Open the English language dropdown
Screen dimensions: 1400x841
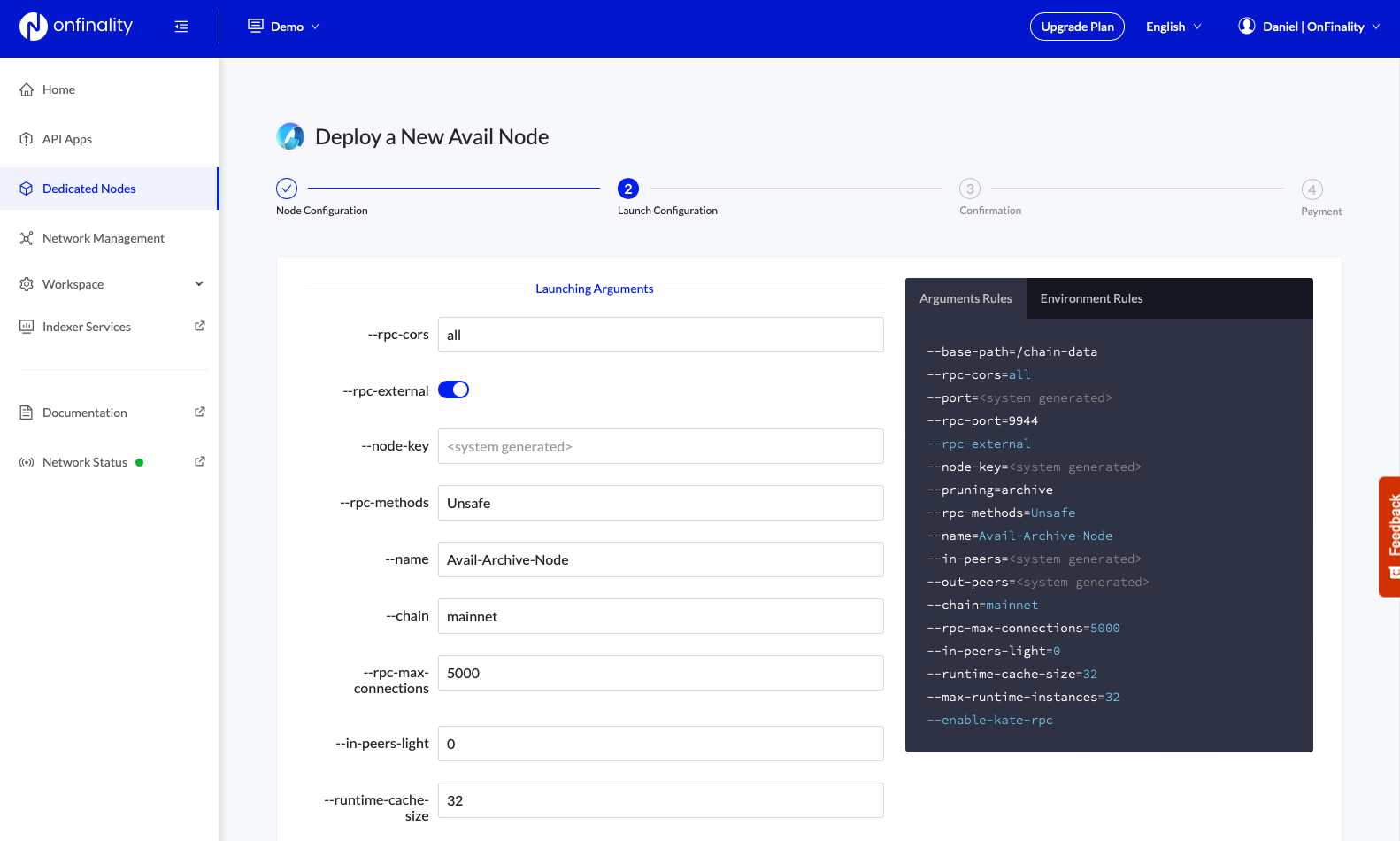coord(1173,27)
